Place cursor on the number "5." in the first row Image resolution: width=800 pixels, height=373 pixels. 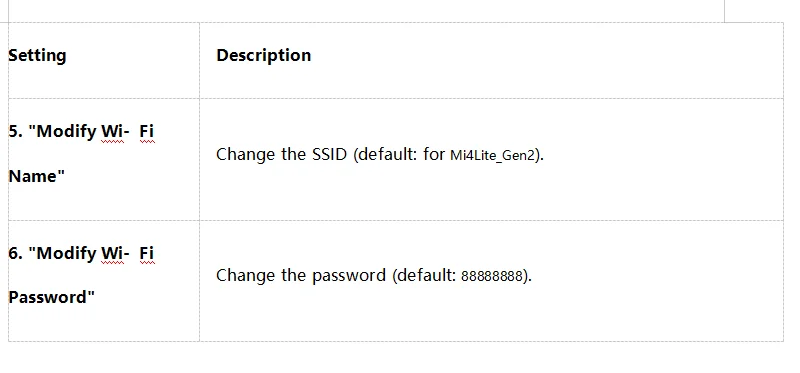(x=16, y=131)
